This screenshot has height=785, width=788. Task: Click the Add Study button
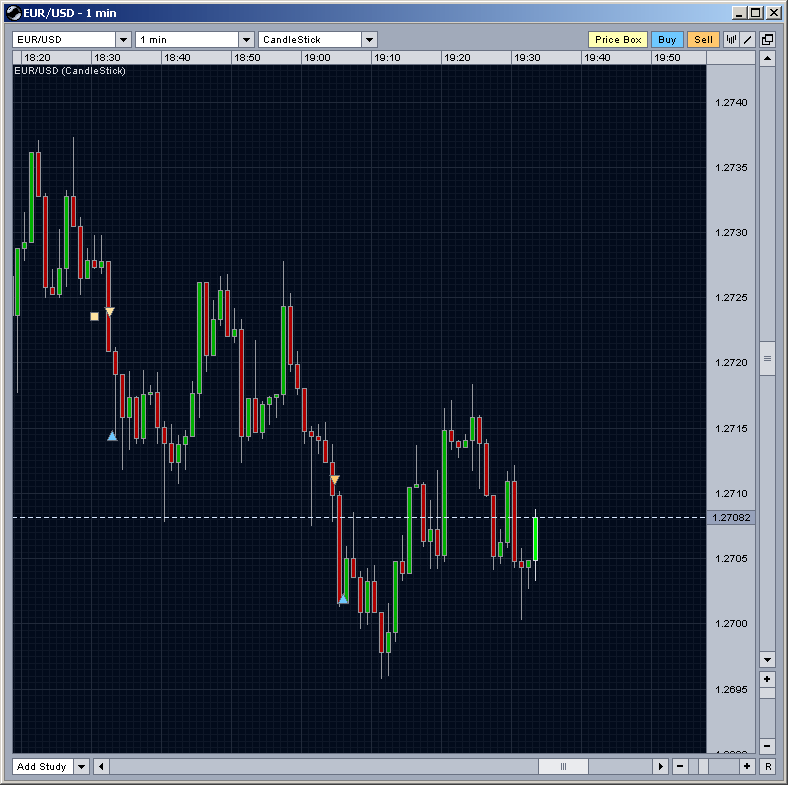point(42,766)
